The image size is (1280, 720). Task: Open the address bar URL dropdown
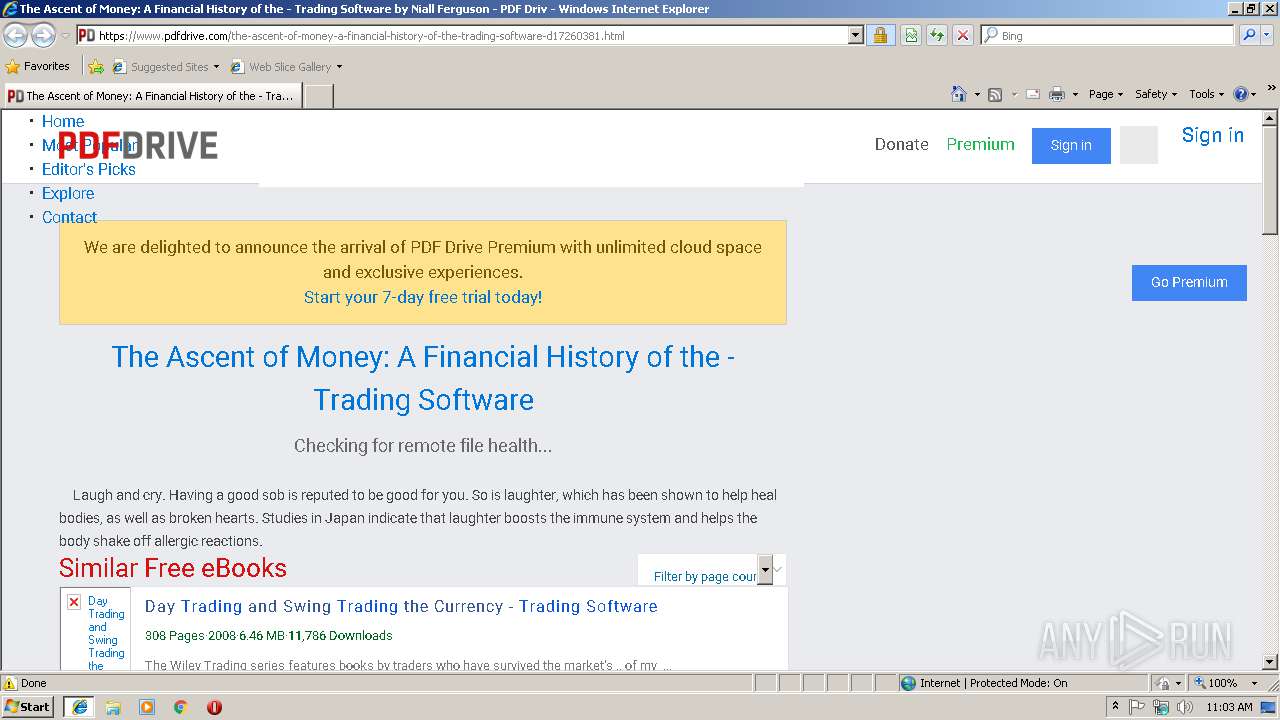click(855, 35)
